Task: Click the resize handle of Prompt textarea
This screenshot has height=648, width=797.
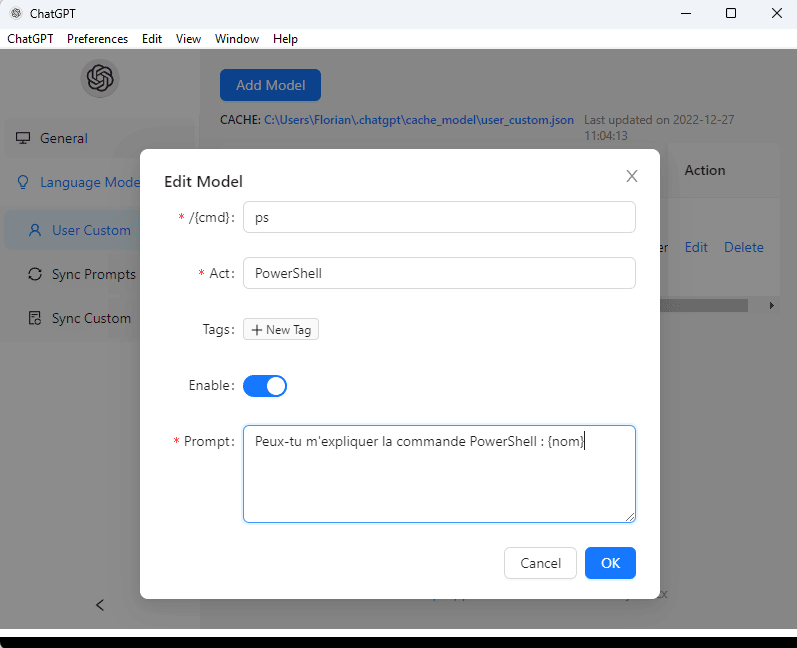Action: (x=630, y=517)
